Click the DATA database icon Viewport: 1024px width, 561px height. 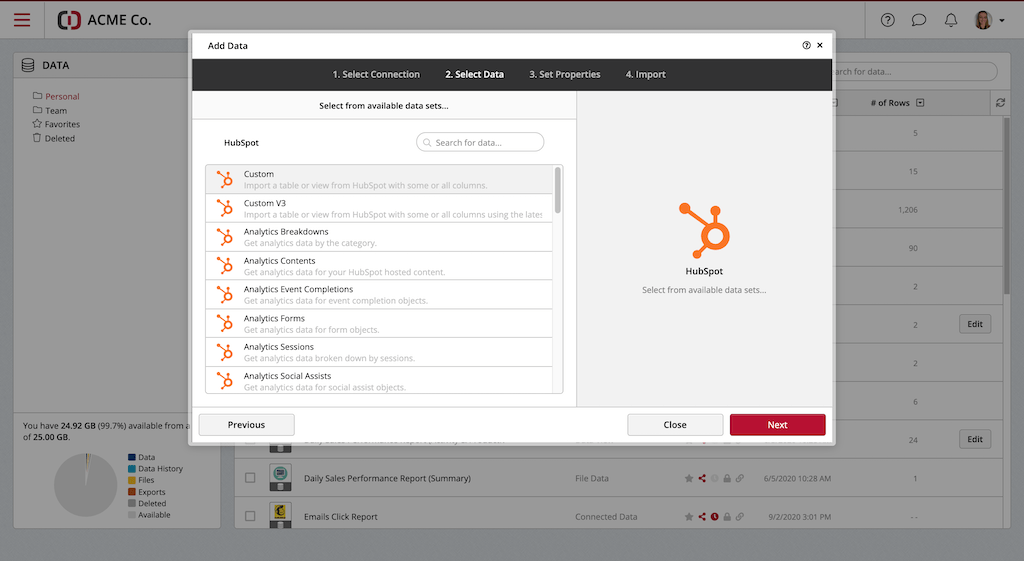pos(28,65)
